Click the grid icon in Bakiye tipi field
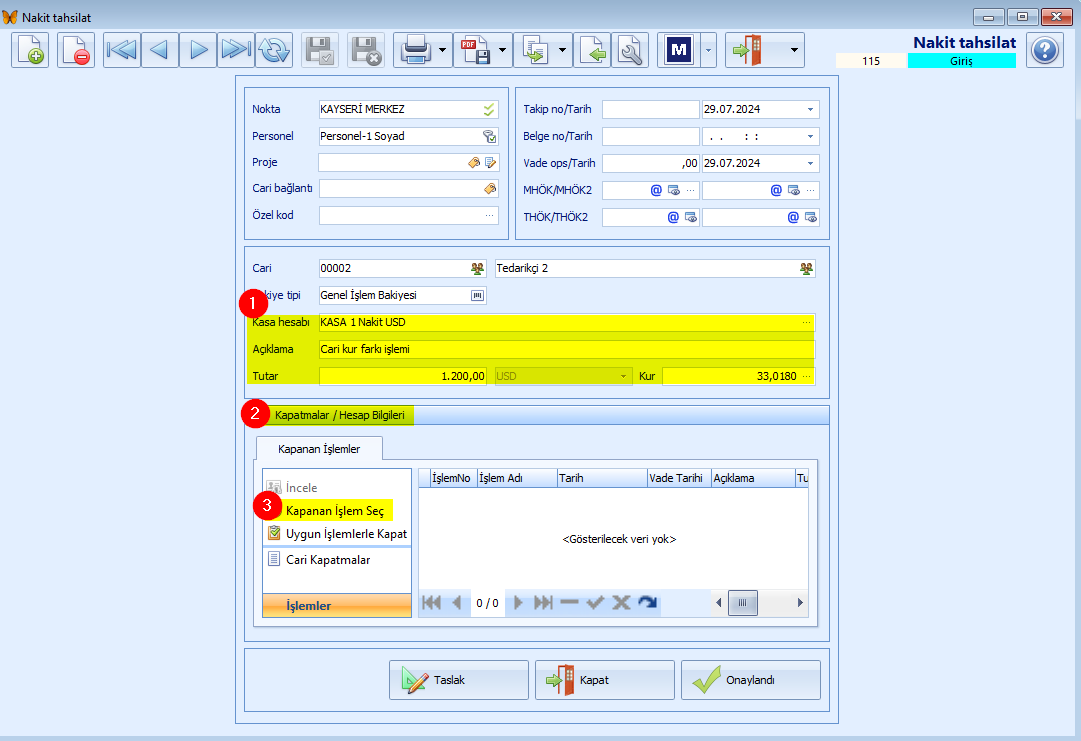1081x741 pixels. click(x=477, y=295)
